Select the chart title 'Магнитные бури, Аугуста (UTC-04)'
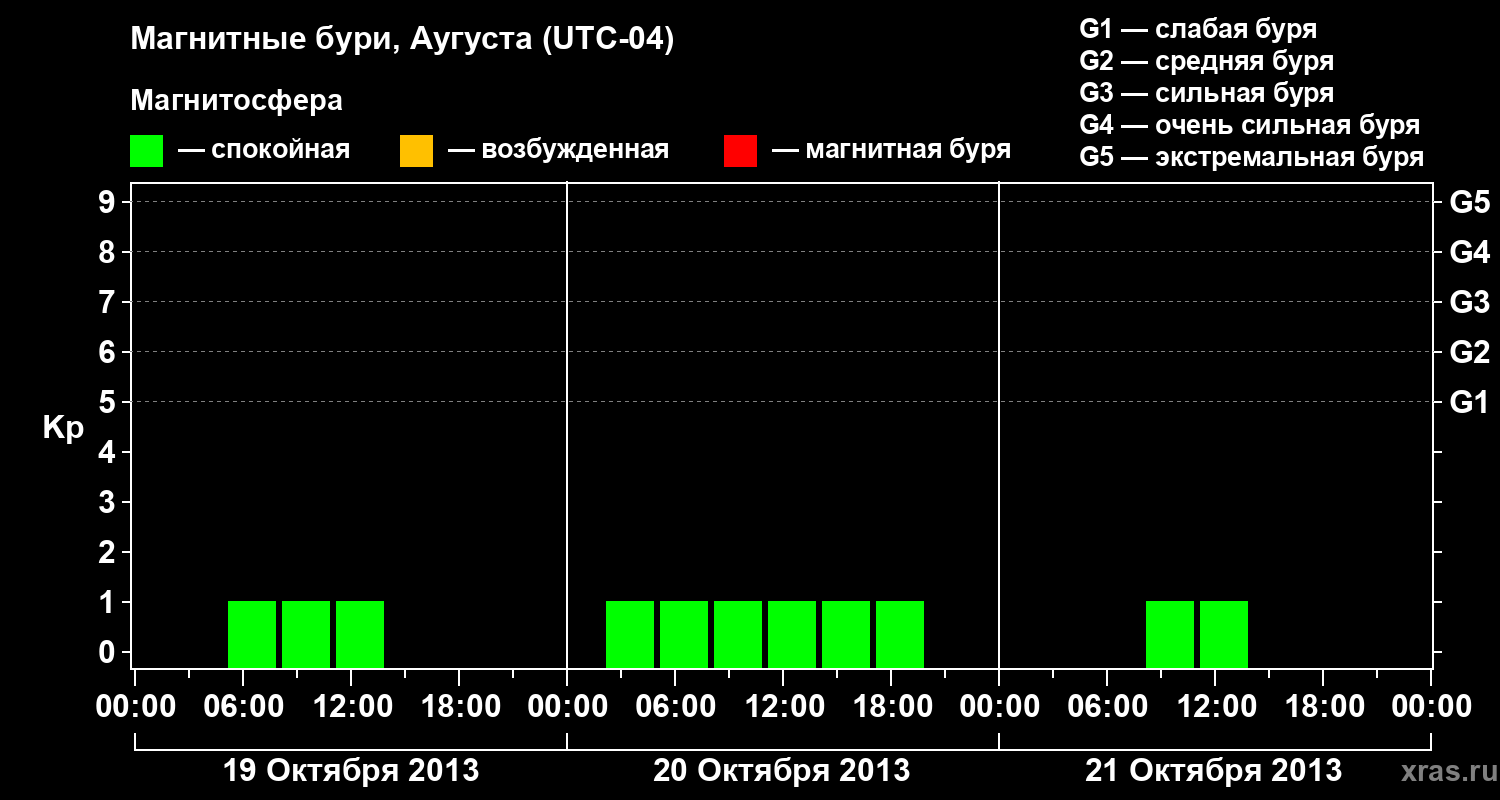 (402, 40)
